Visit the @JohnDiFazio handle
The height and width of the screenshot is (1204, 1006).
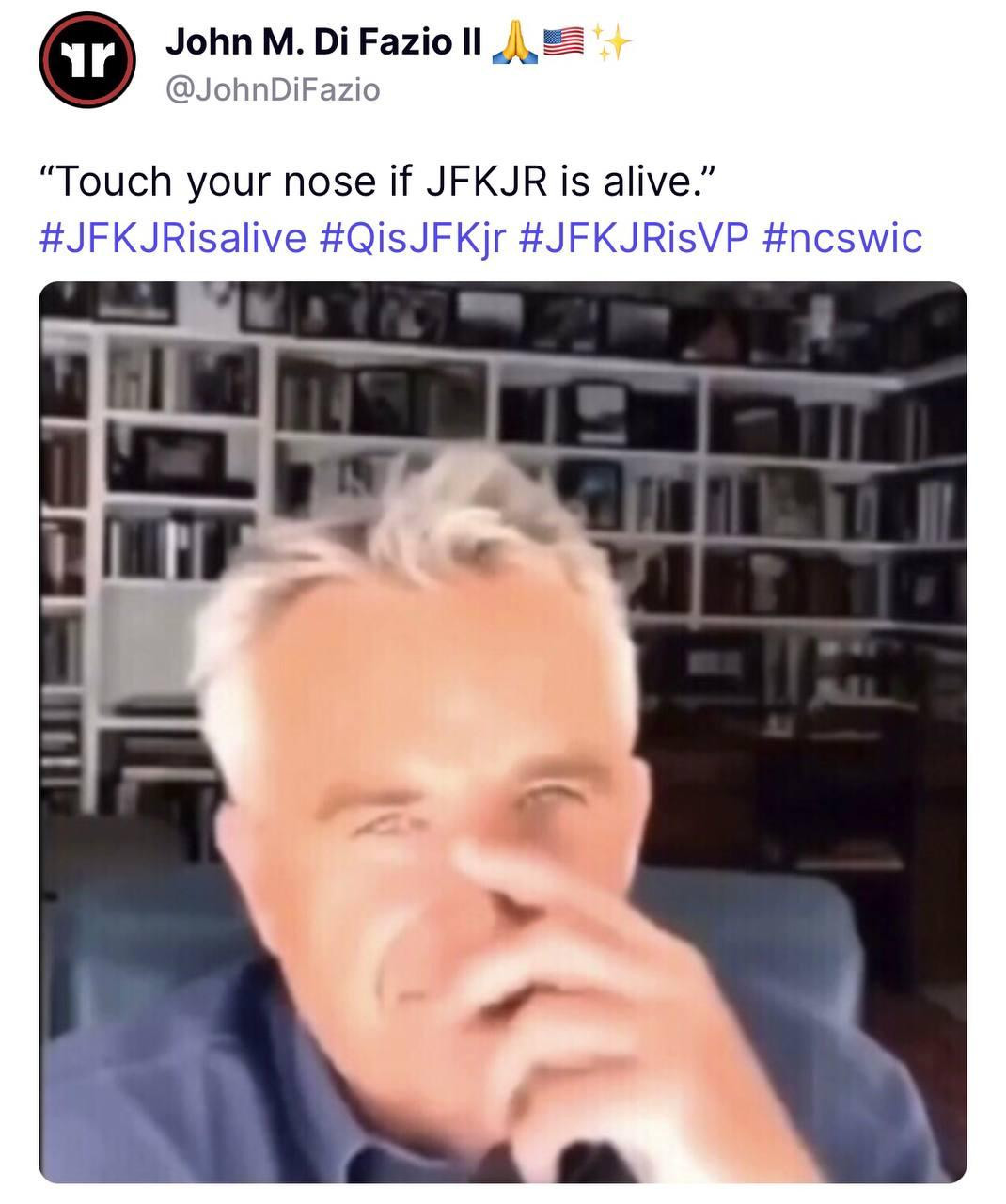(273, 90)
